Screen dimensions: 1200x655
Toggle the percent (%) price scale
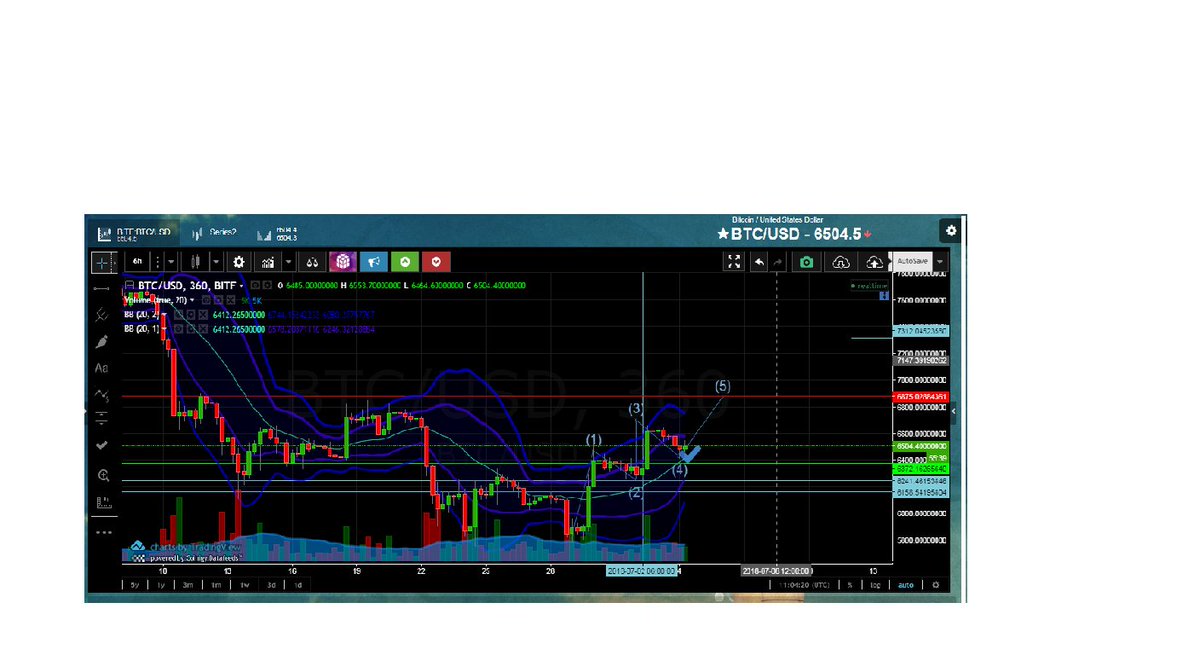coord(850,585)
